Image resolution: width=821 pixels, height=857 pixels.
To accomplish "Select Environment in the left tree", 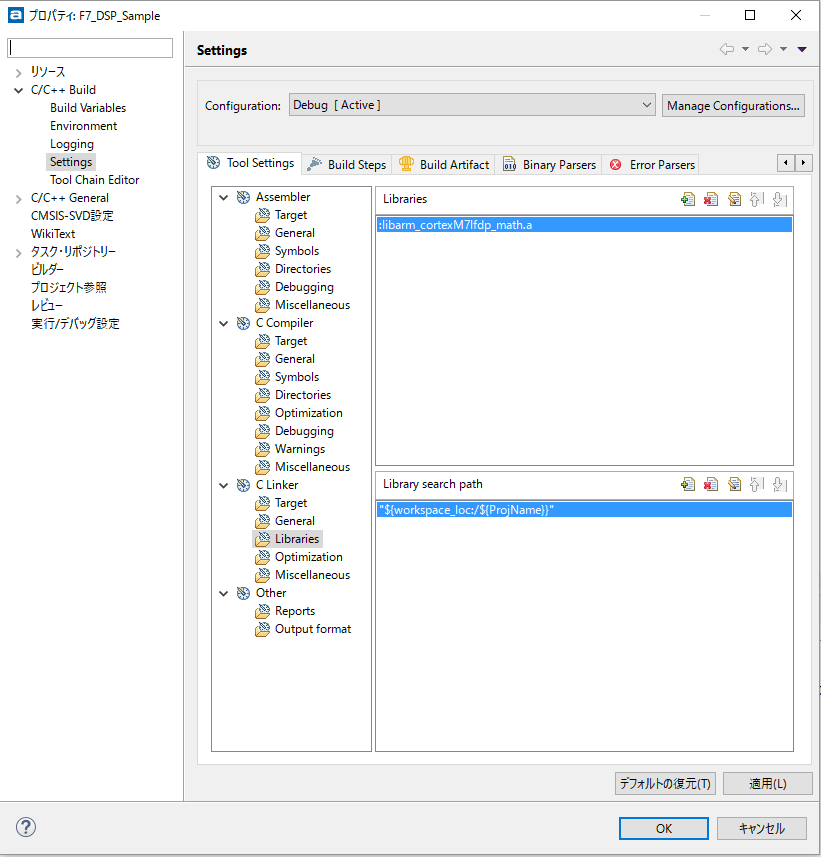I will pyautogui.click(x=84, y=126).
